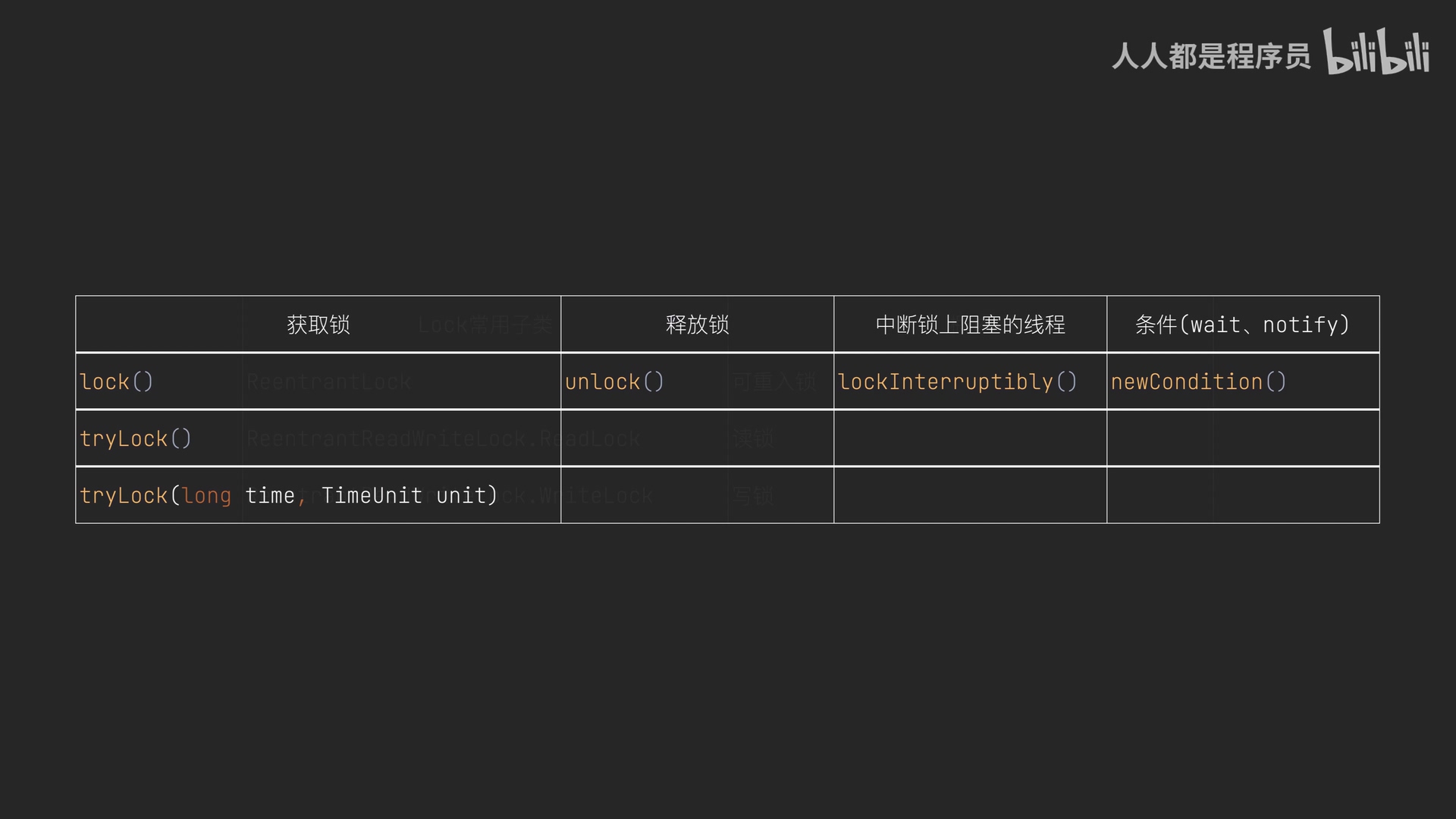
Task: Click the faded "ReentrantLock" text
Action: pos(329,381)
